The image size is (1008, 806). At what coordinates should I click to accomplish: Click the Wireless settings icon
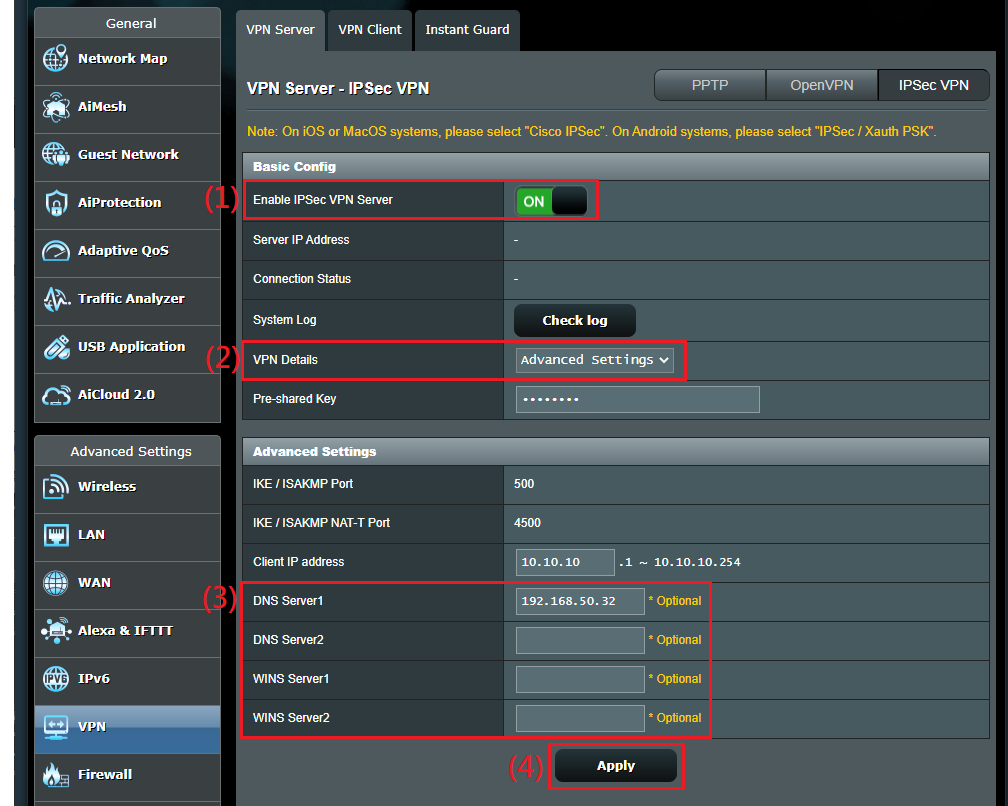(56, 487)
